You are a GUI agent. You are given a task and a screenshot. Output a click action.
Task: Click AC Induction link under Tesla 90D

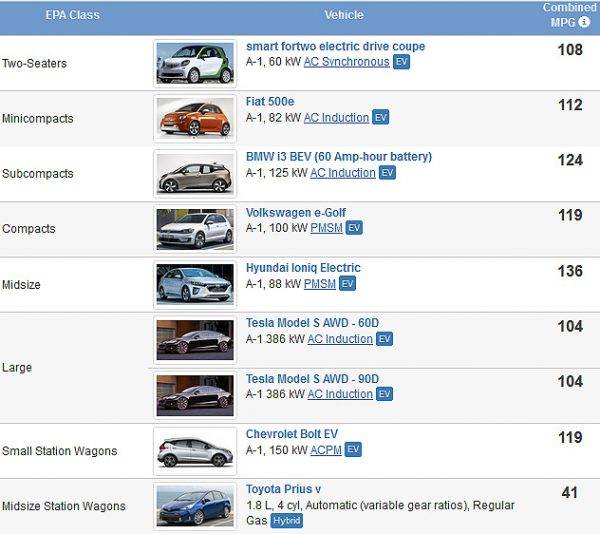tap(340, 394)
